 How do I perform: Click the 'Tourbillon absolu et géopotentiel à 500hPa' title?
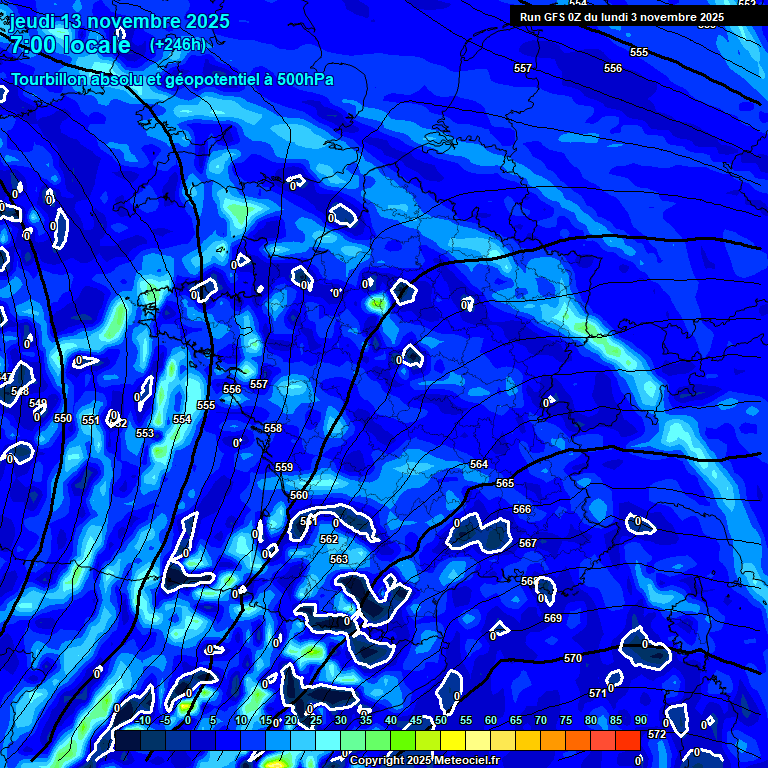pyautogui.click(x=173, y=79)
